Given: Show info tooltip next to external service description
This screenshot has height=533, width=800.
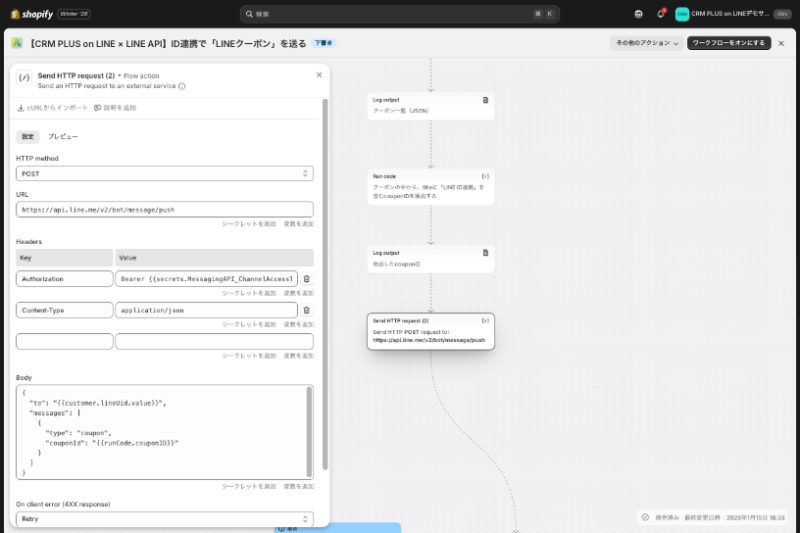Looking at the screenshot, I should point(182,86).
